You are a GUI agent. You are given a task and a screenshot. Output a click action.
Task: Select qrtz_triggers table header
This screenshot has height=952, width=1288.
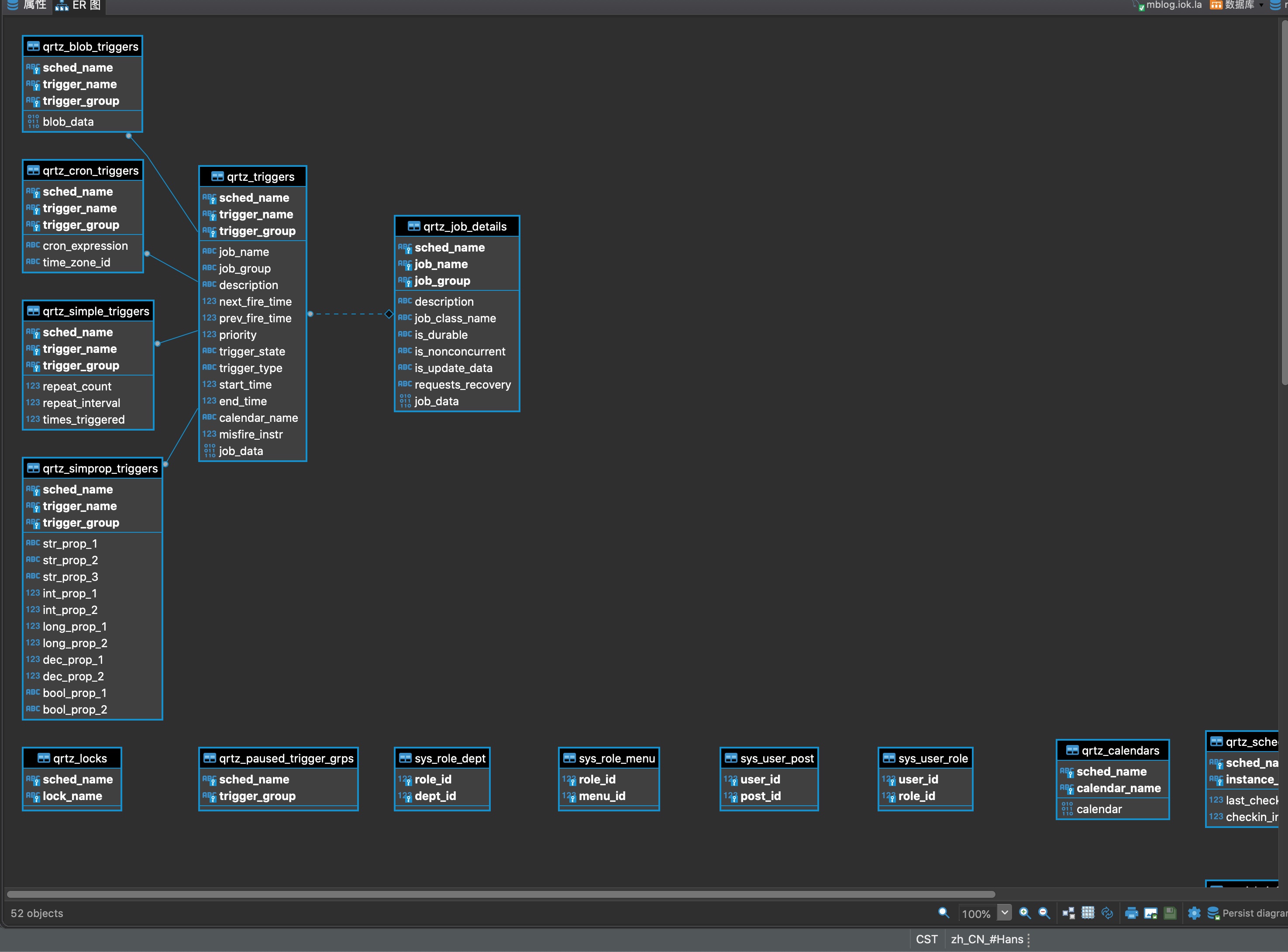[x=252, y=177]
